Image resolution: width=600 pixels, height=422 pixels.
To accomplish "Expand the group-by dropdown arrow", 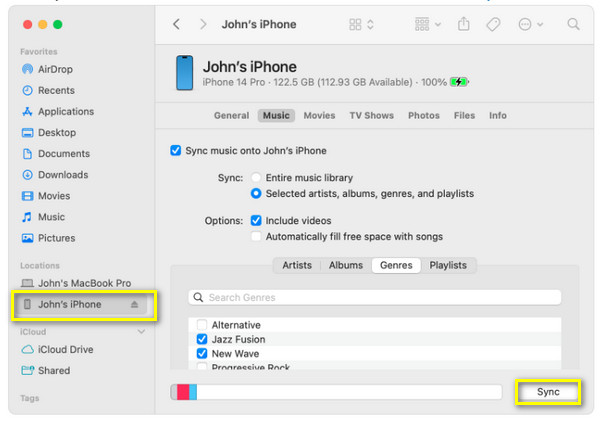I will [438, 24].
